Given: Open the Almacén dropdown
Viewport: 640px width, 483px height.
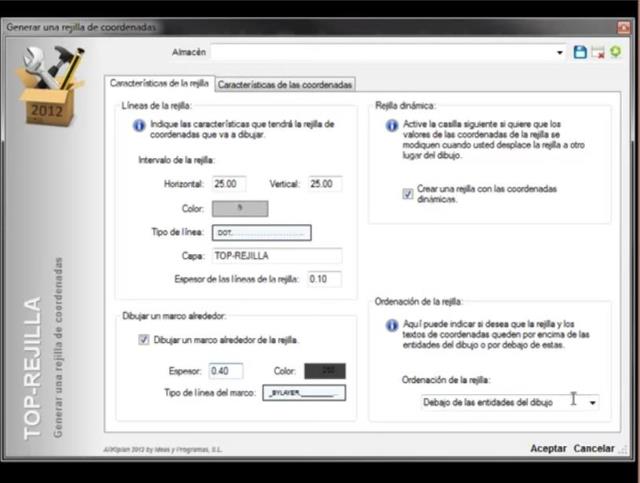Looking at the screenshot, I should pyautogui.click(x=560, y=53).
